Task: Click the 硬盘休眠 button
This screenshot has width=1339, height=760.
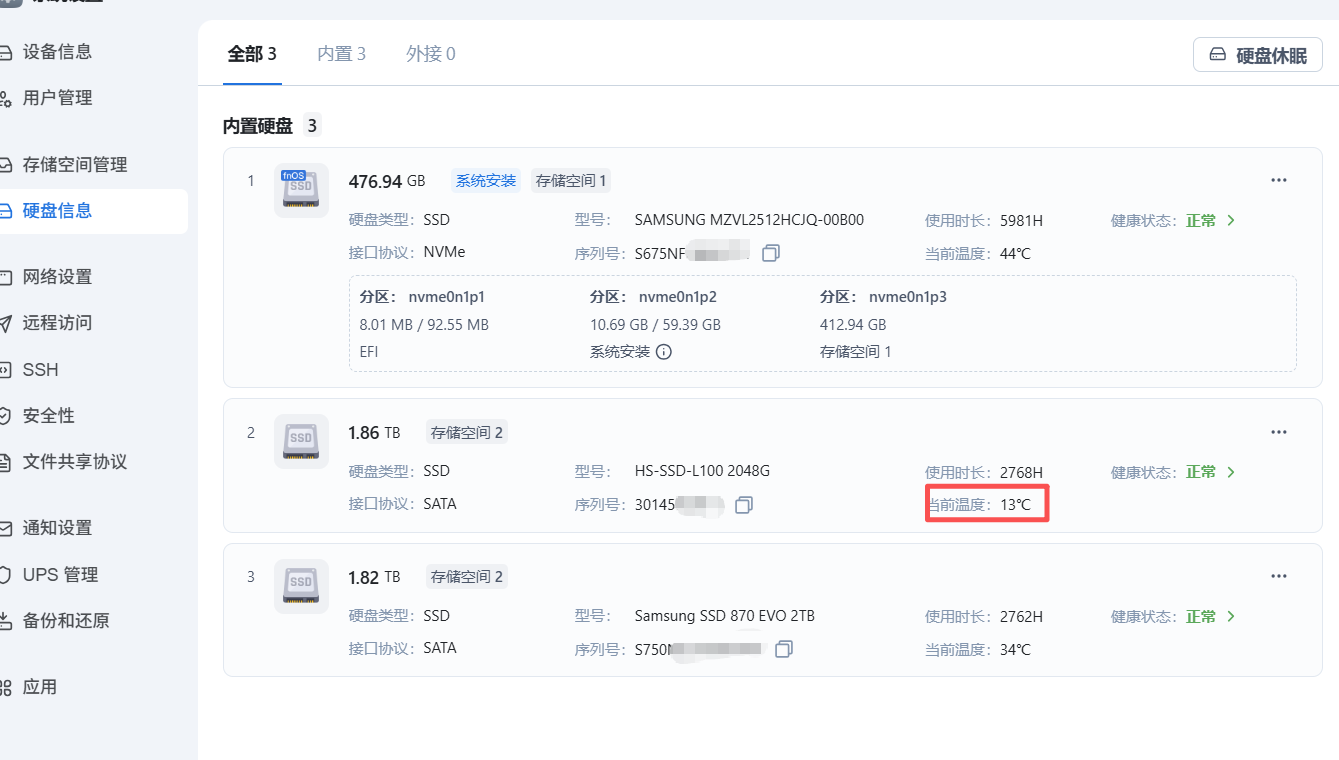Action: pos(1258,55)
